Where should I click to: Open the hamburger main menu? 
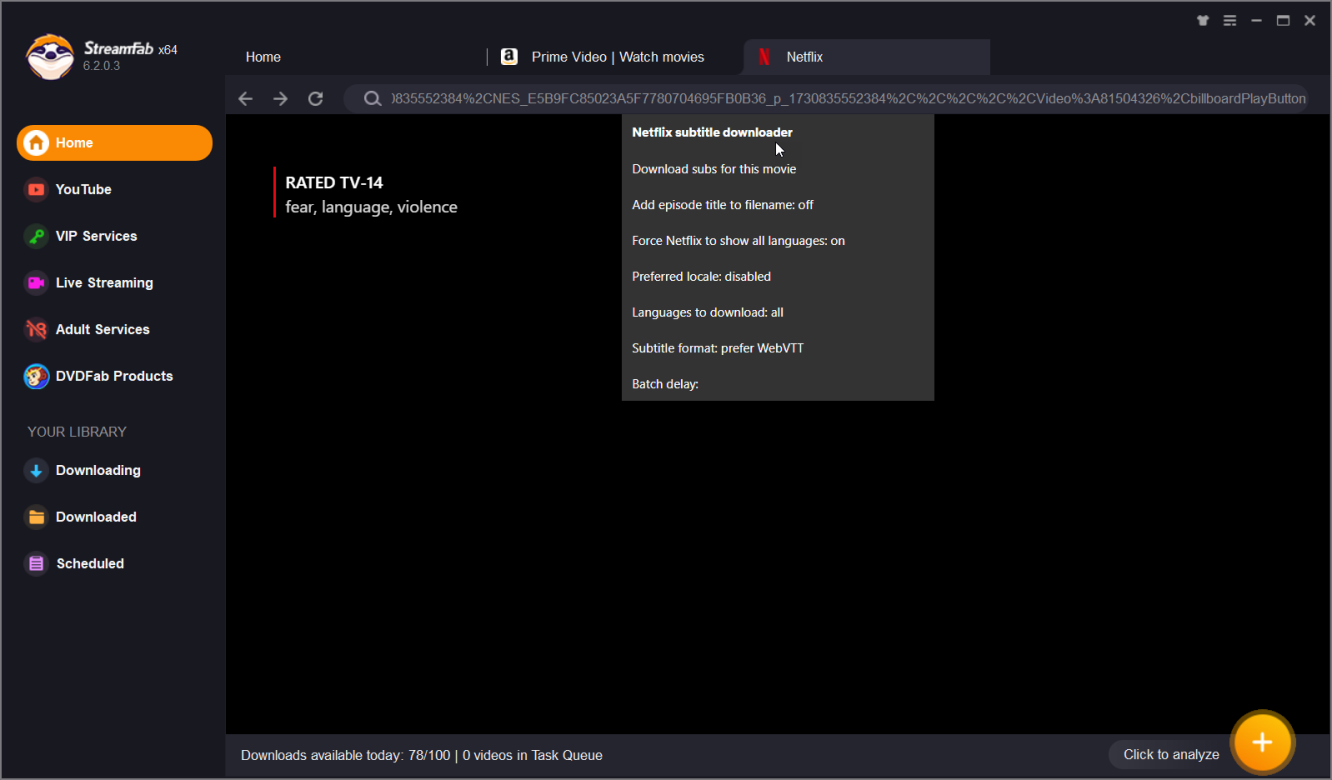pos(1230,20)
